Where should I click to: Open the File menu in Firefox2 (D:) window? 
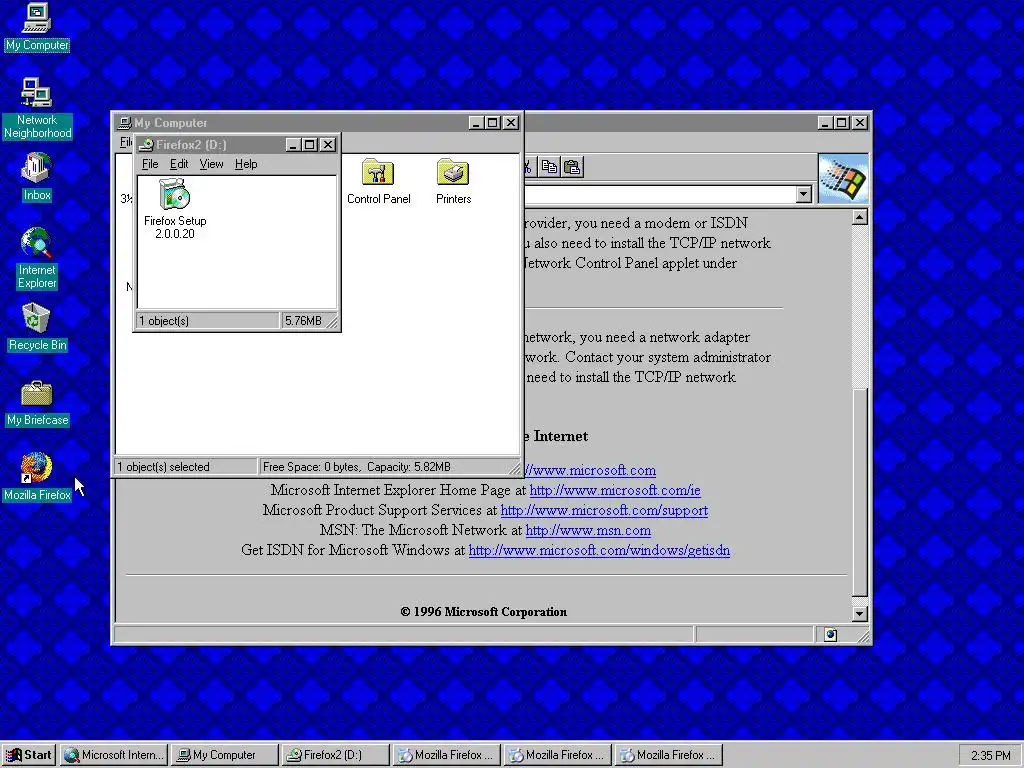point(150,164)
